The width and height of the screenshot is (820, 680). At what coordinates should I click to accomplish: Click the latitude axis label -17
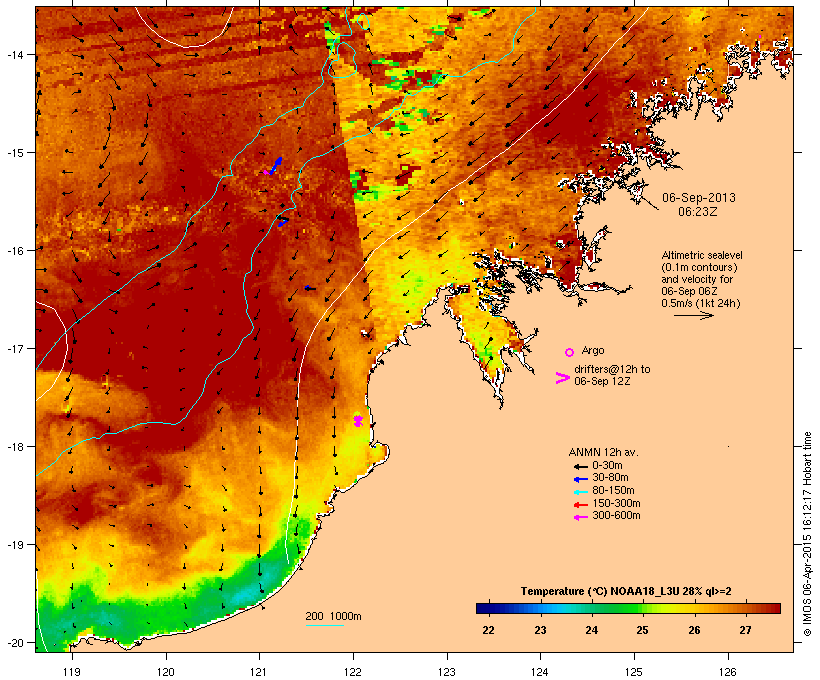[14, 348]
